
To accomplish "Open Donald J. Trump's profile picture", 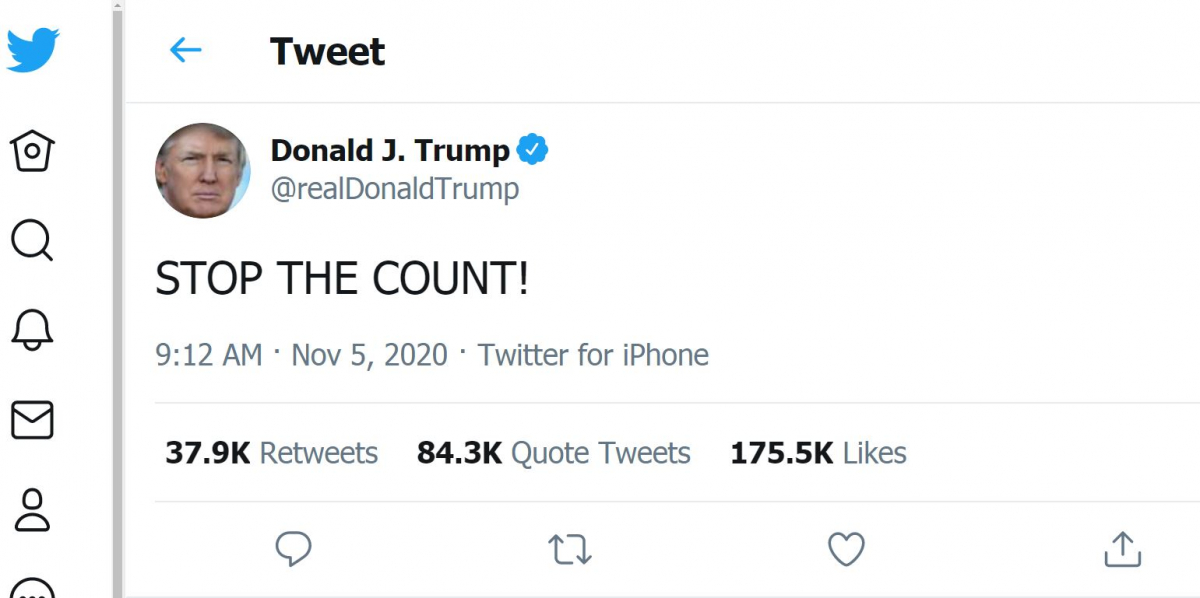I will pos(202,171).
